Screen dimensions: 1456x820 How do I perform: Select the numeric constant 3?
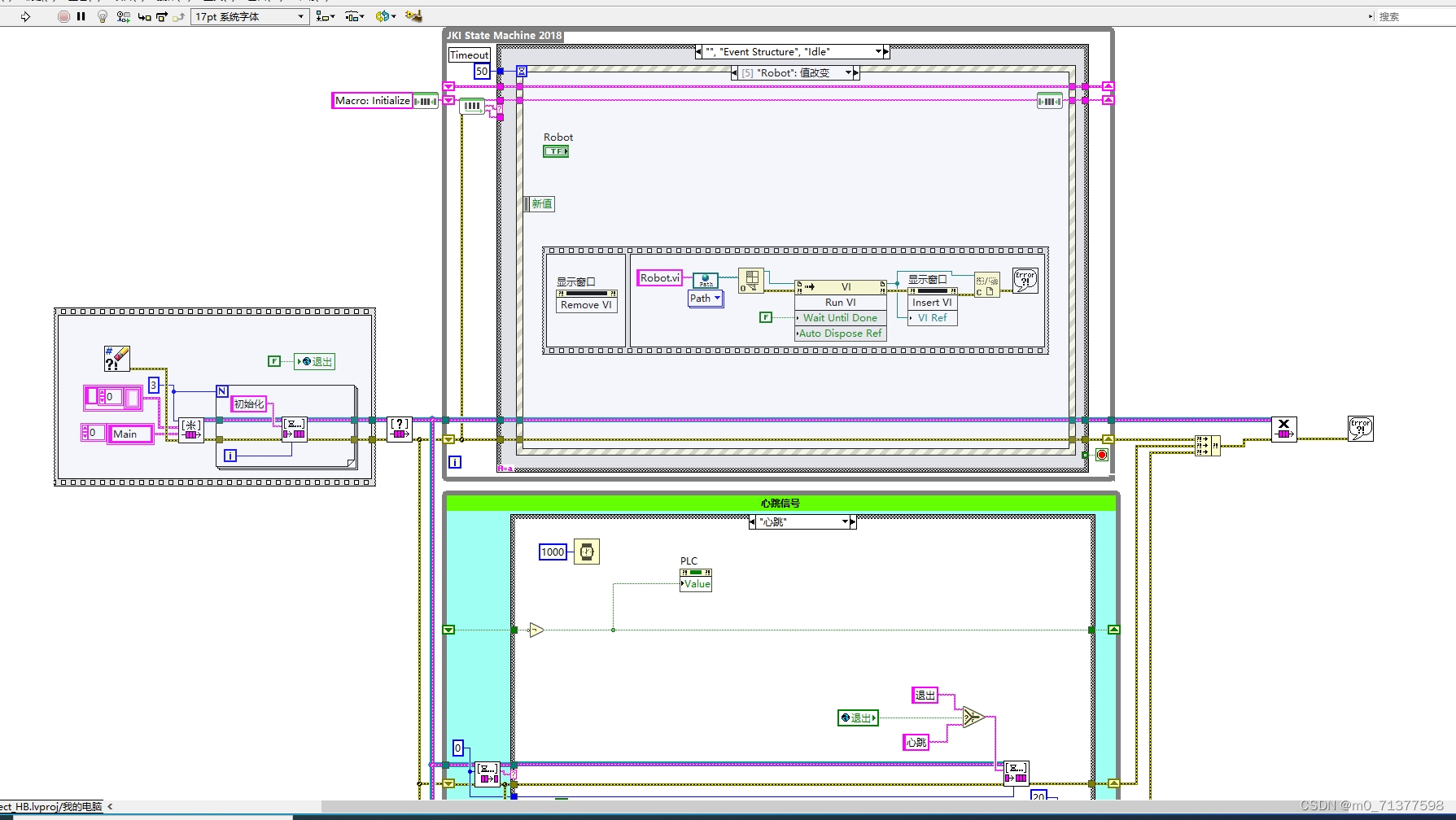[x=153, y=386]
